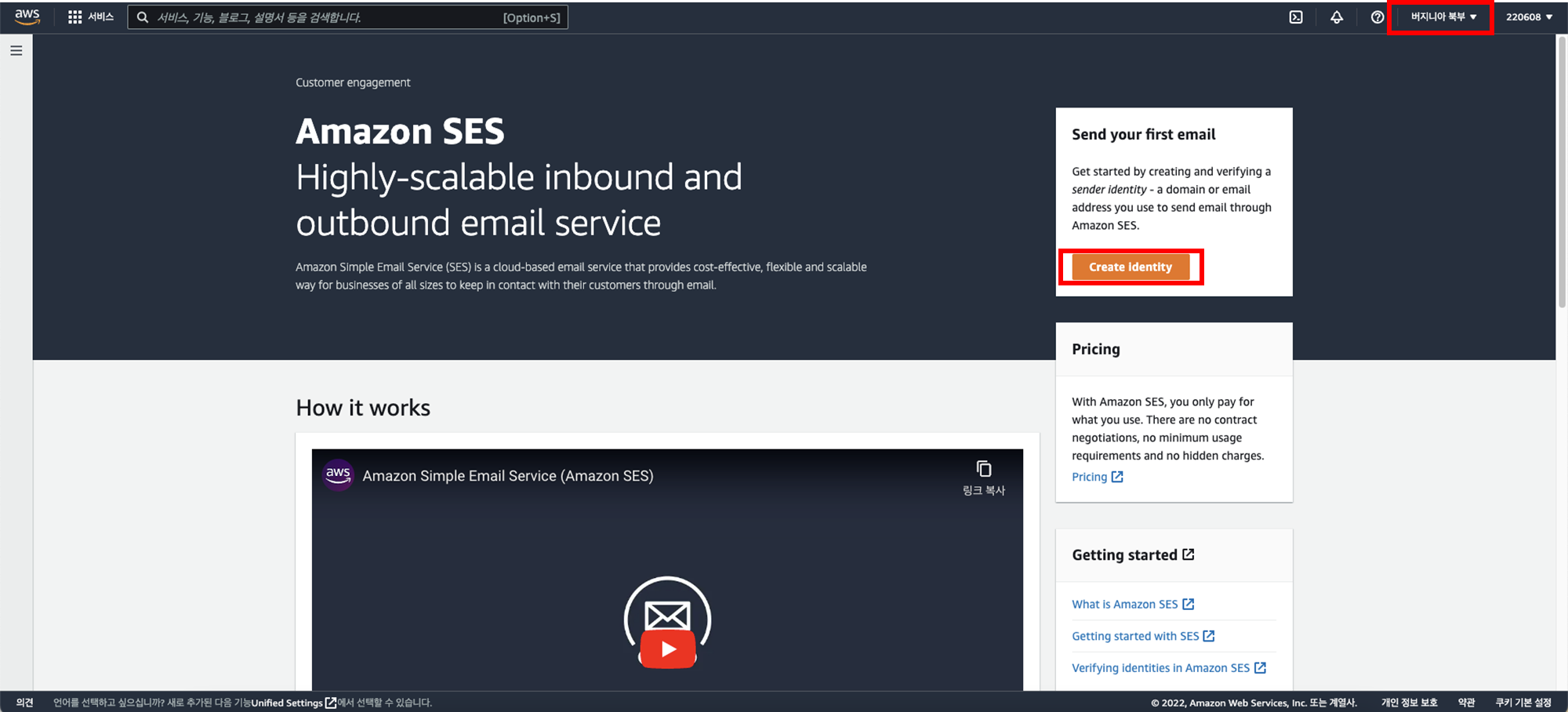Open the notifications bell

1337,17
